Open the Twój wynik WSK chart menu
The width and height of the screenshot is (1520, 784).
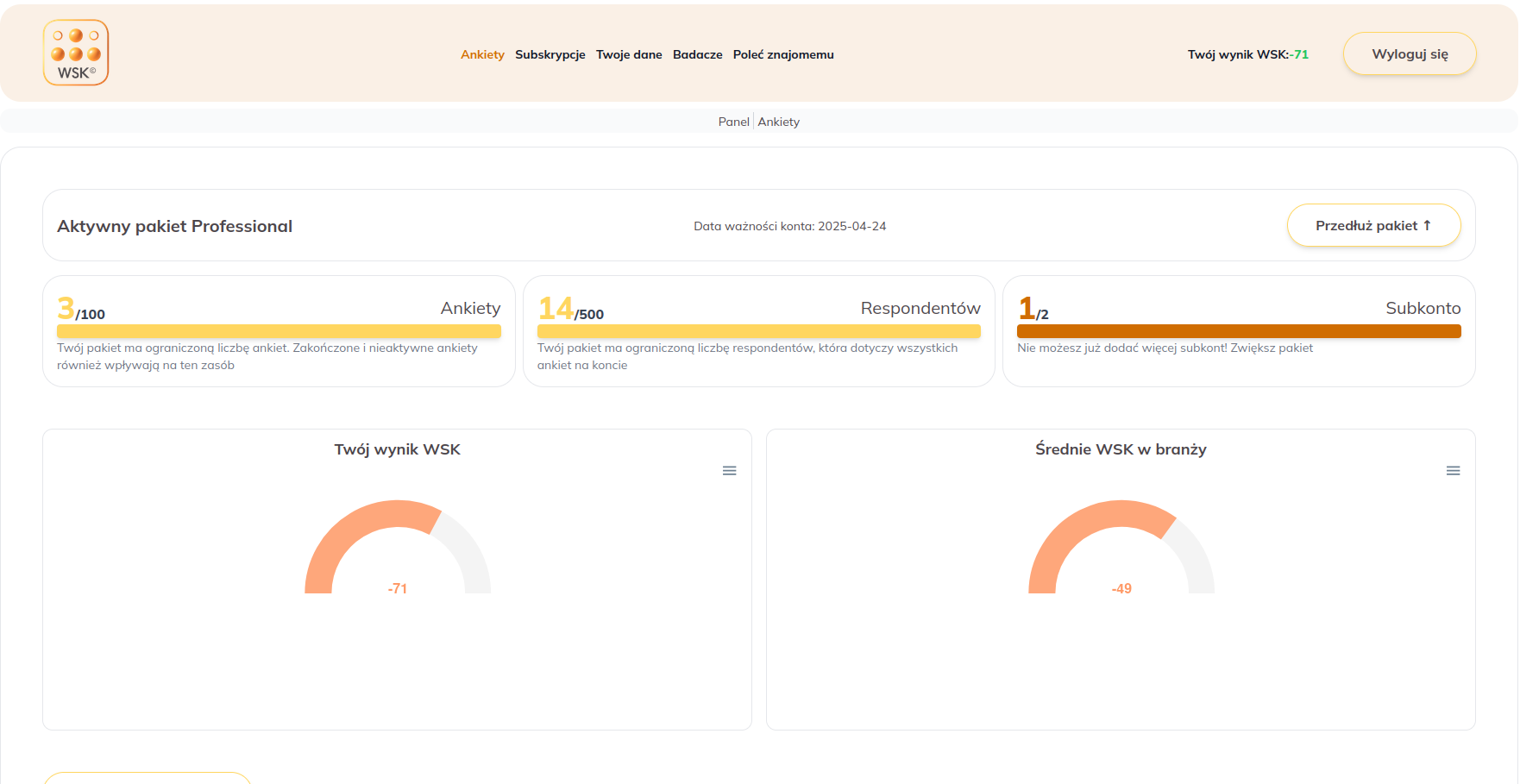pyautogui.click(x=729, y=471)
